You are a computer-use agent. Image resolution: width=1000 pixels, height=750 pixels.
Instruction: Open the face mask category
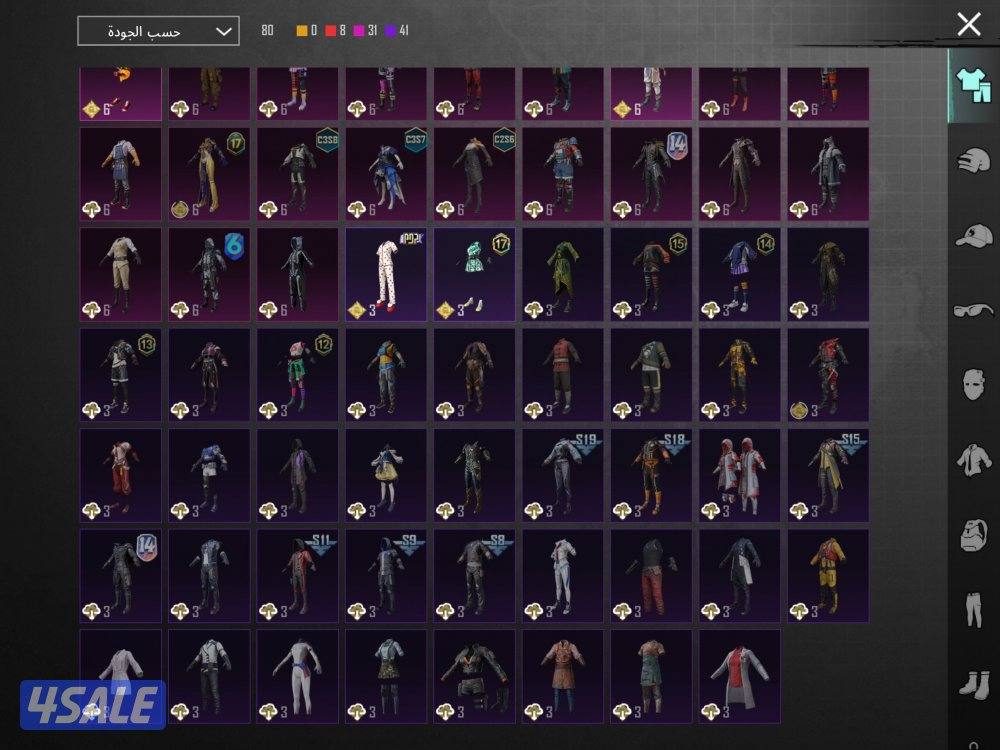pos(972,384)
